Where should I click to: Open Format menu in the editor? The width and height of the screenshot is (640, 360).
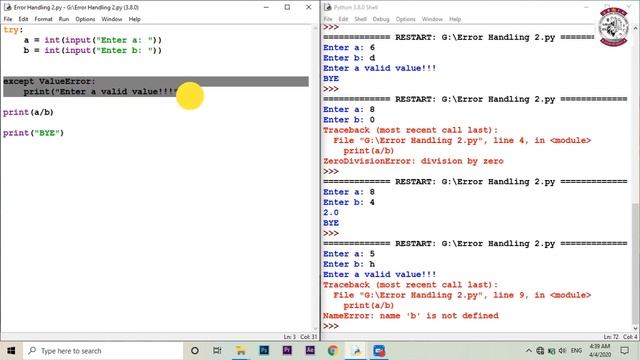[43, 19]
